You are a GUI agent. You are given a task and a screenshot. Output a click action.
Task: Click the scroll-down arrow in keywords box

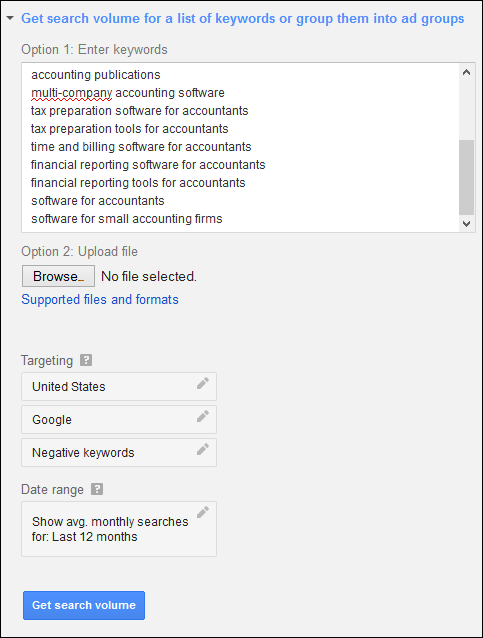click(467, 223)
